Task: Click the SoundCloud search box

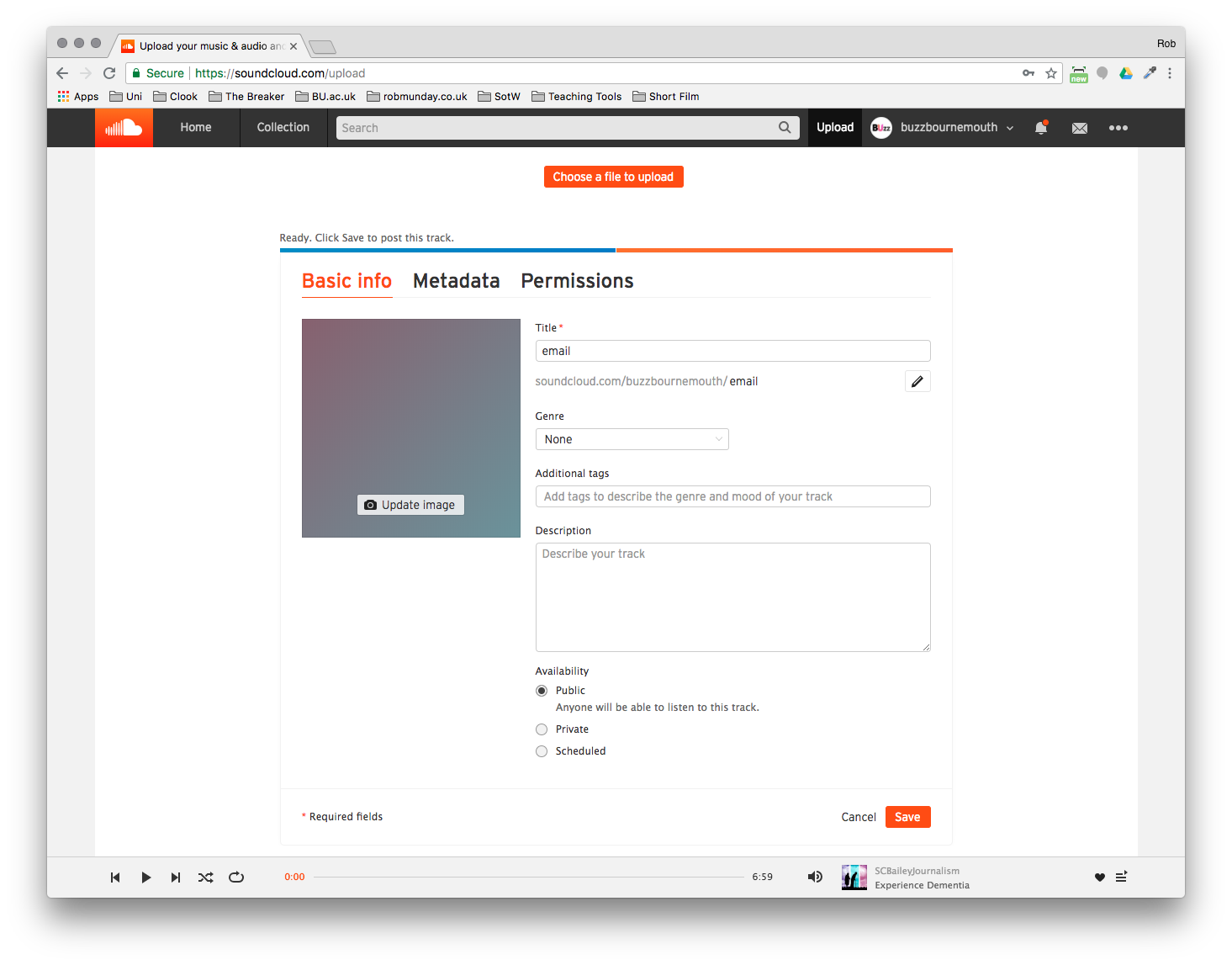Action: 568,128
